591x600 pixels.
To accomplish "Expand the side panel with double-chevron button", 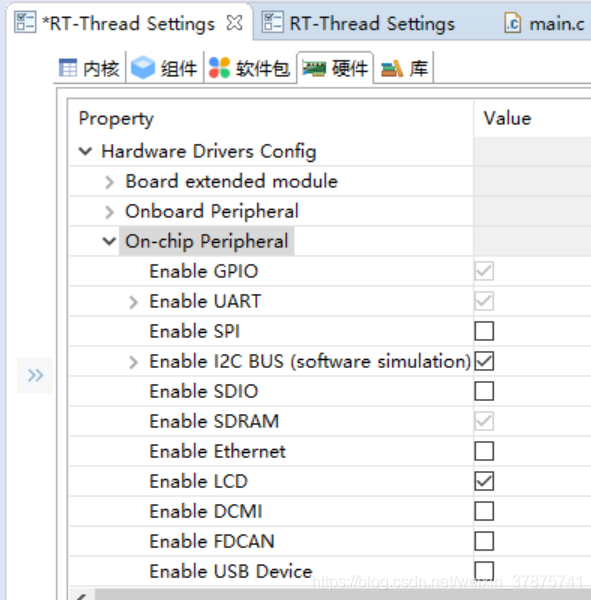I will (35, 375).
